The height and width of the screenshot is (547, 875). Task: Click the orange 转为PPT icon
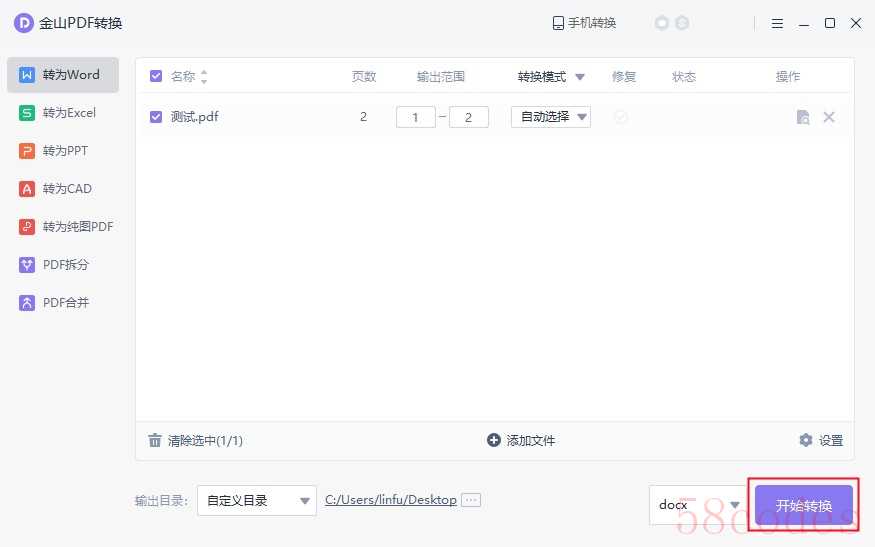(x=26, y=151)
